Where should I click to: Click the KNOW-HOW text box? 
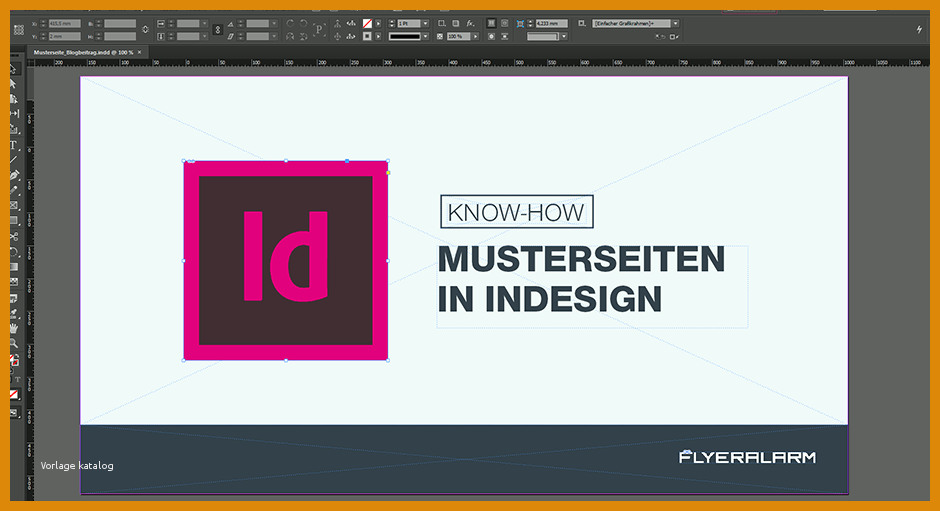[517, 212]
